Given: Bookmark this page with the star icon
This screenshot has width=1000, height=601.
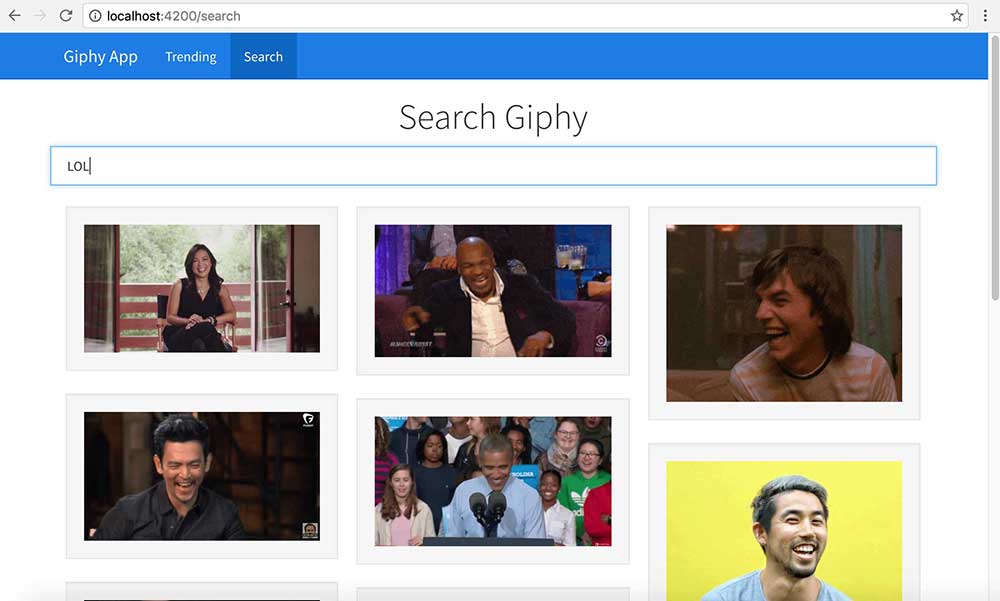Looking at the screenshot, I should [x=957, y=16].
